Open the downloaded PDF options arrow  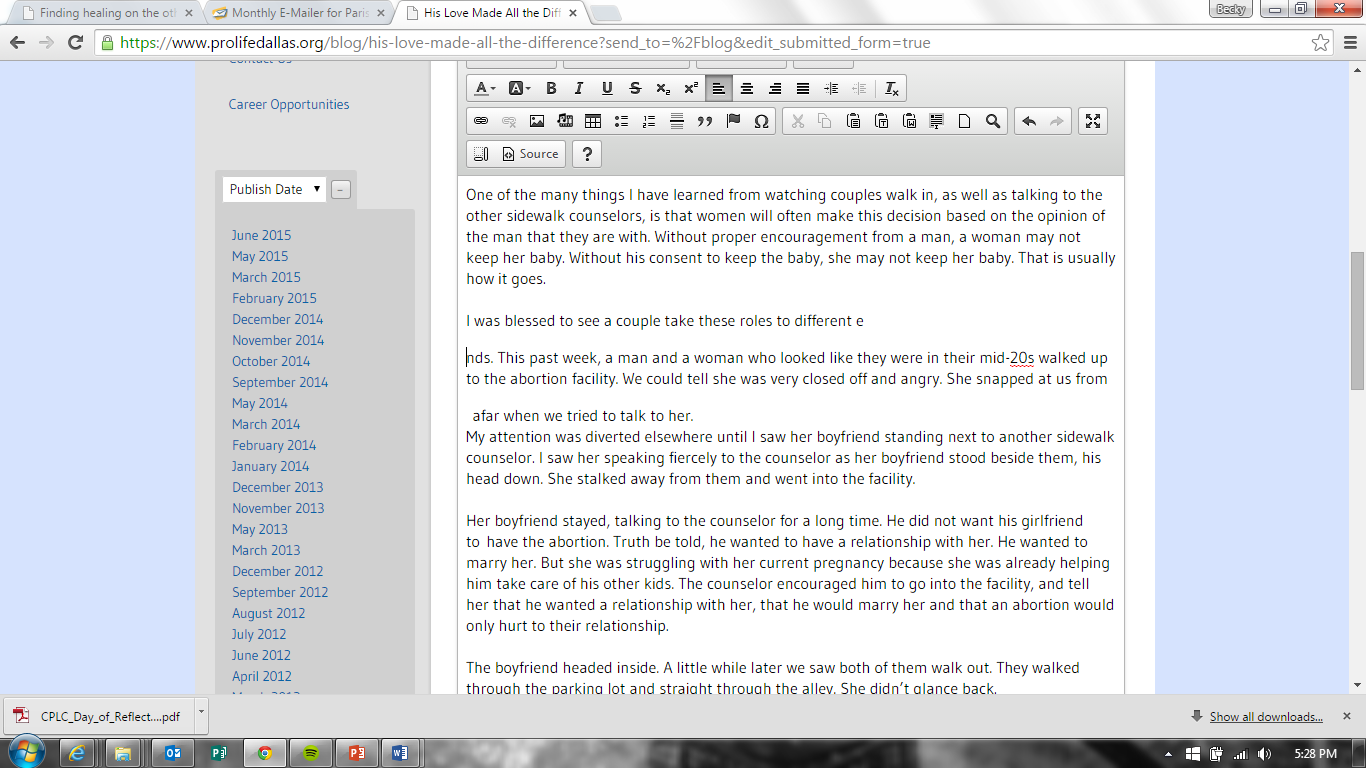pos(201,716)
